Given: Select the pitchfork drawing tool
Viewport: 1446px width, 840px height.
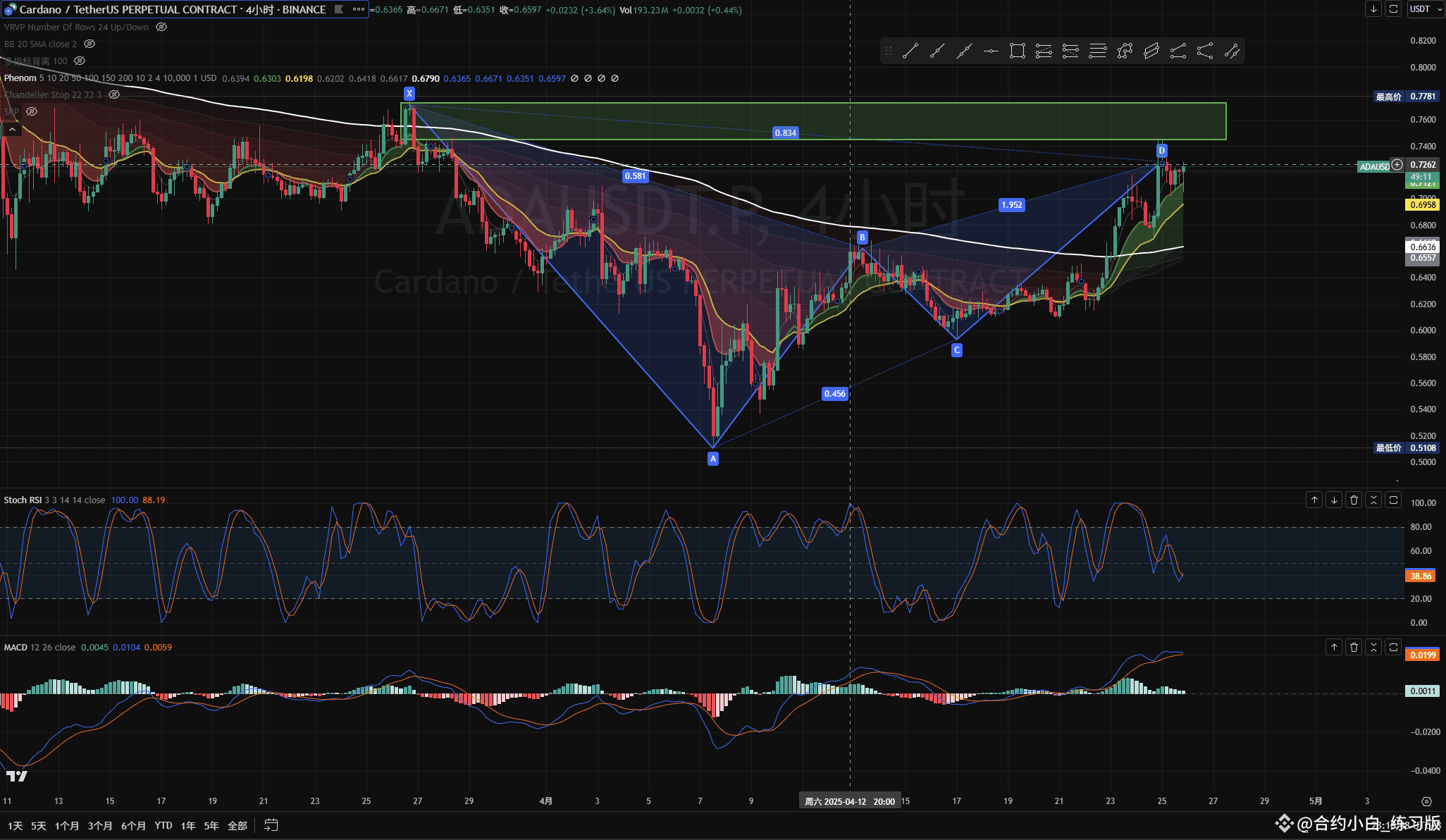Looking at the screenshot, I should (x=1205, y=51).
